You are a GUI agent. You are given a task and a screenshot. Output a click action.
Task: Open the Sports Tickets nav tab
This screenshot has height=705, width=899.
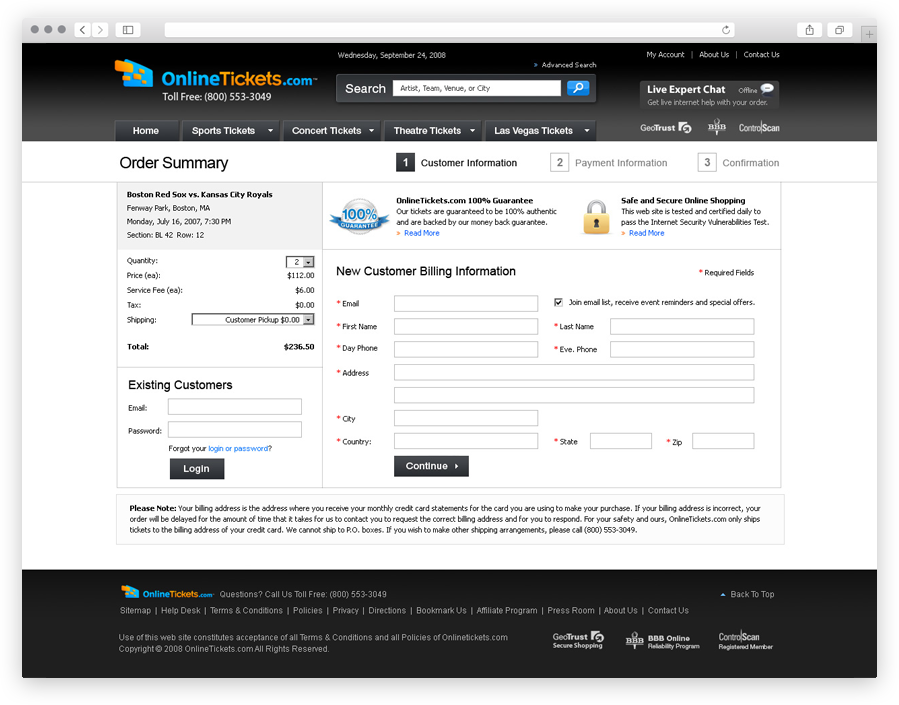(x=230, y=131)
